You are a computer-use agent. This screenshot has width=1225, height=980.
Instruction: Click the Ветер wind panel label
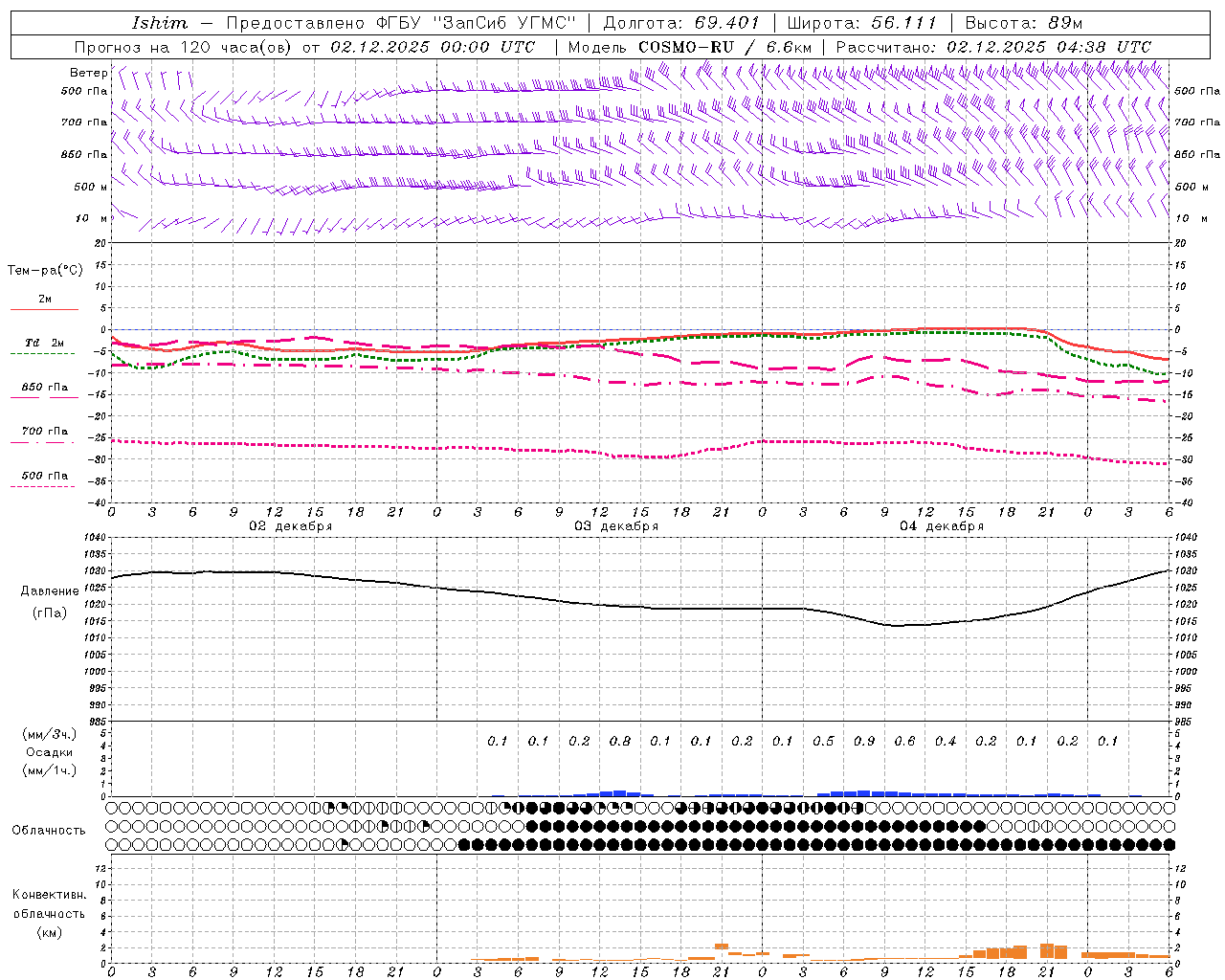point(89,73)
